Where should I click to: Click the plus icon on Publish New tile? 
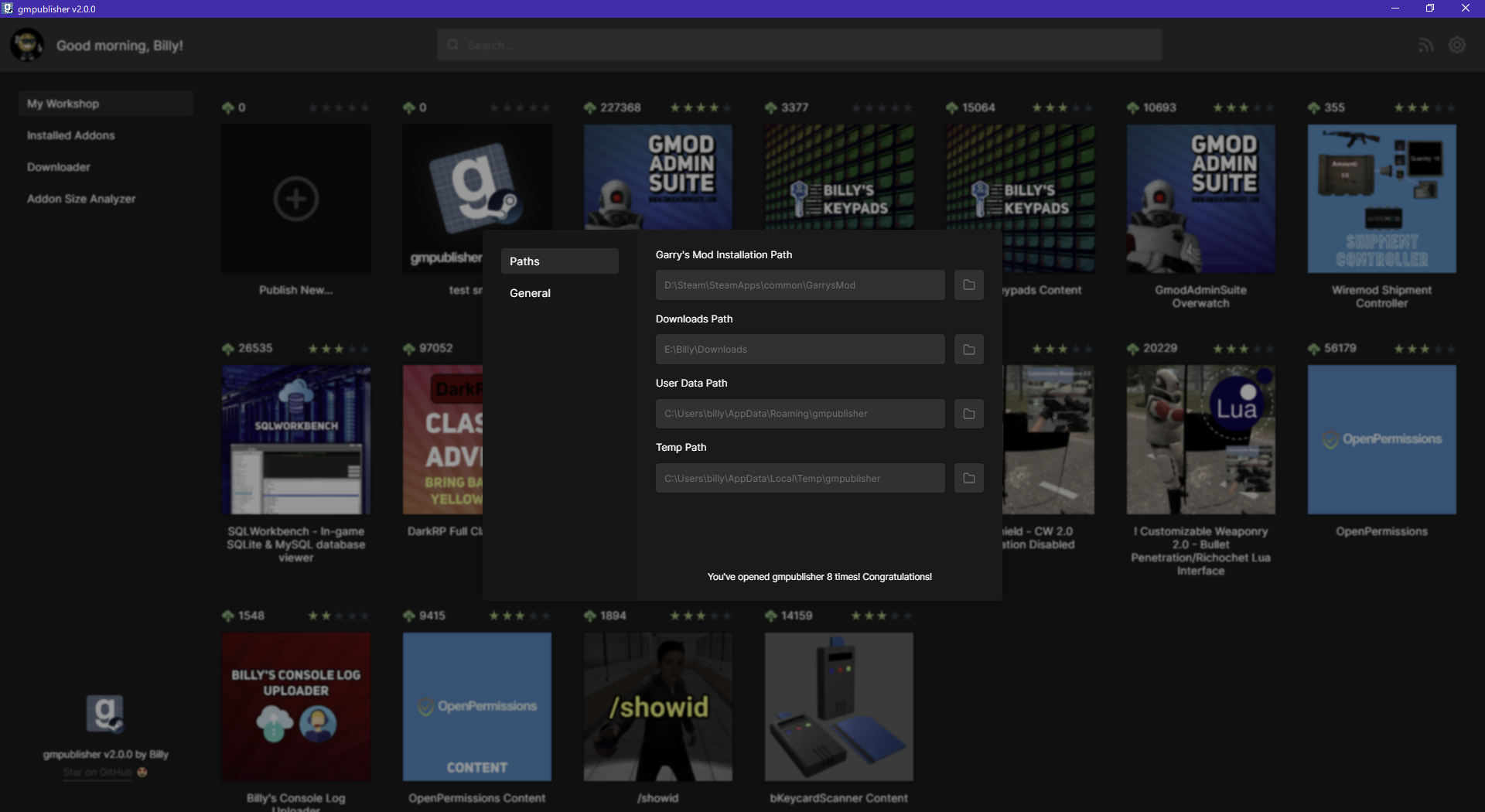click(x=295, y=199)
